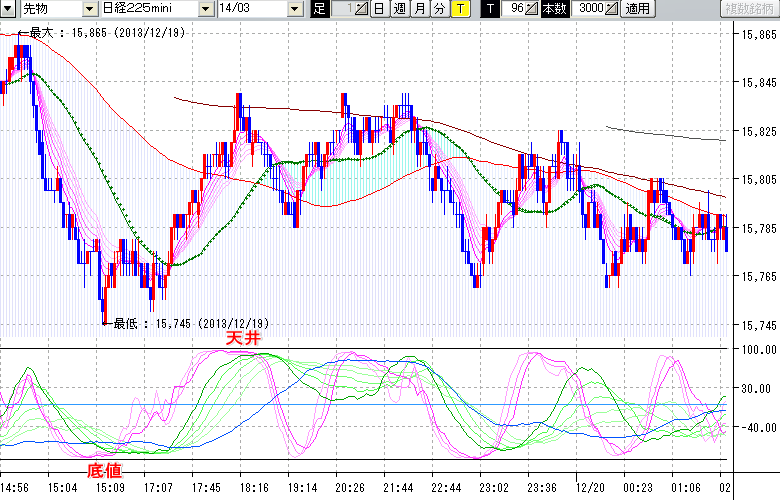Click the 適用 apply button
This screenshot has width=780, height=500.
tap(637, 9)
